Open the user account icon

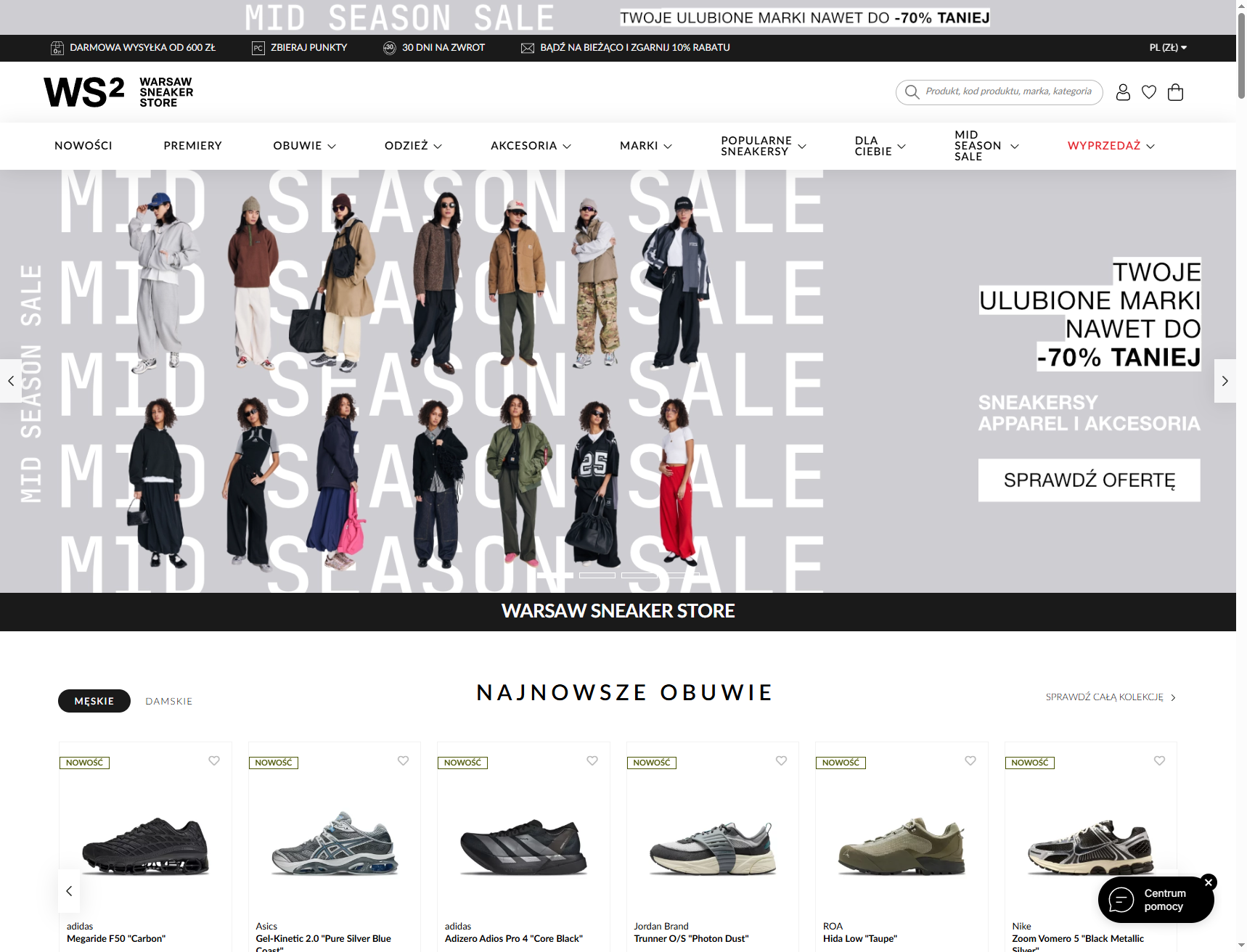[1123, 92]
